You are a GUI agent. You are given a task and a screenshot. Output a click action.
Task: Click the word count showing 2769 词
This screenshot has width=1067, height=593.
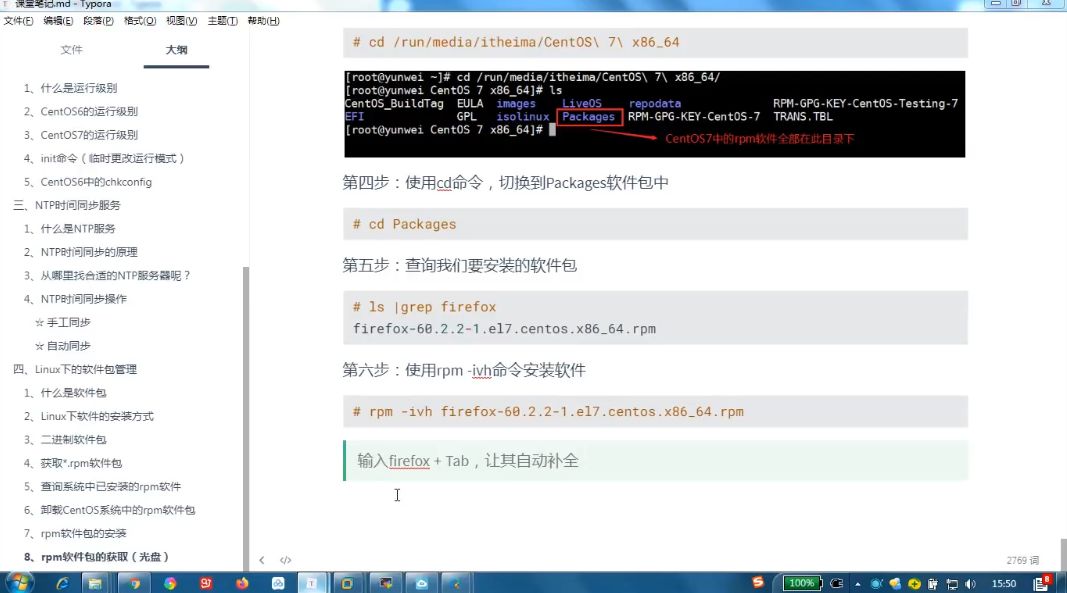[1022, 560]
